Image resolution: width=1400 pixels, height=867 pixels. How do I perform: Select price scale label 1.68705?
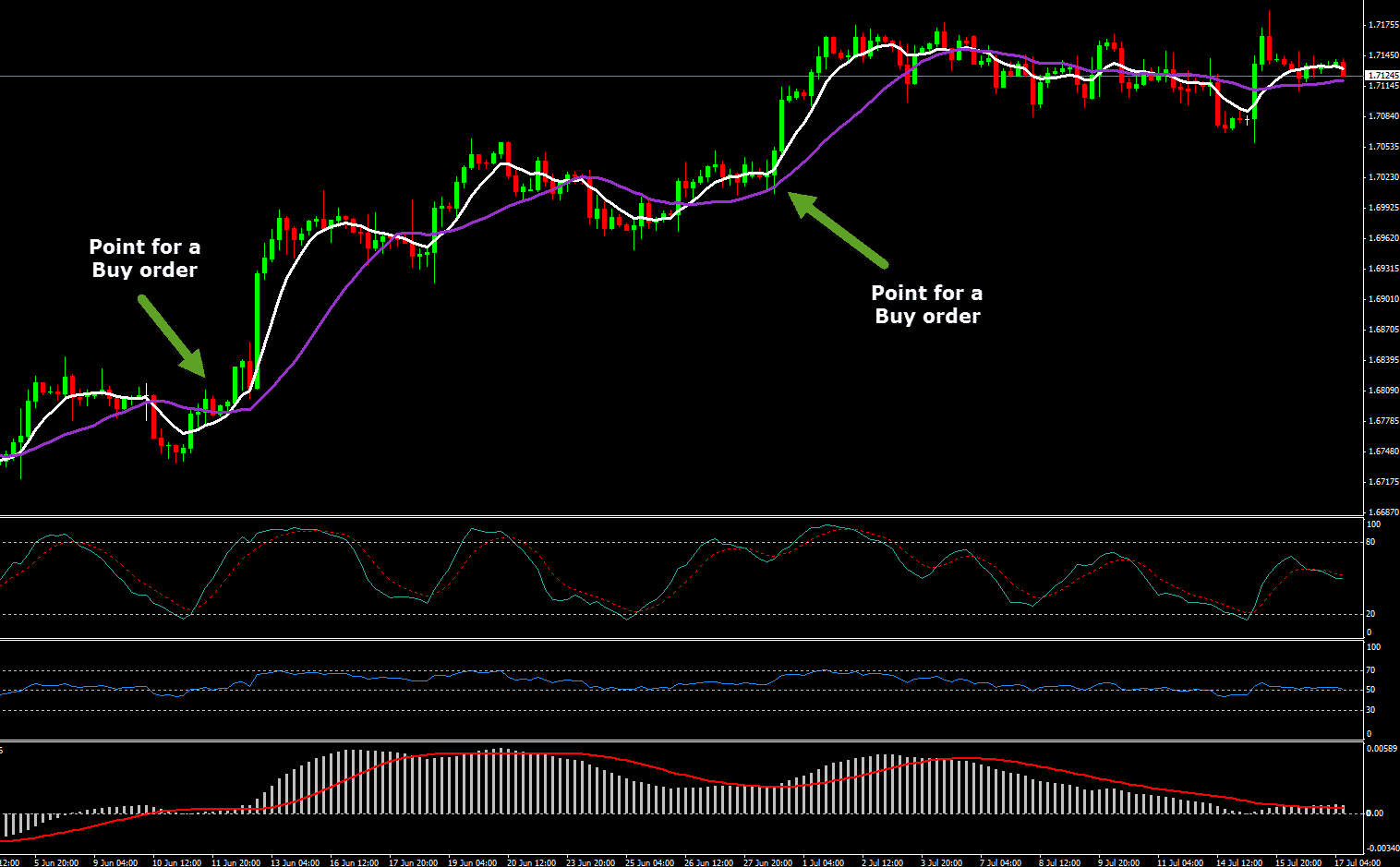tap(1383, 330)
